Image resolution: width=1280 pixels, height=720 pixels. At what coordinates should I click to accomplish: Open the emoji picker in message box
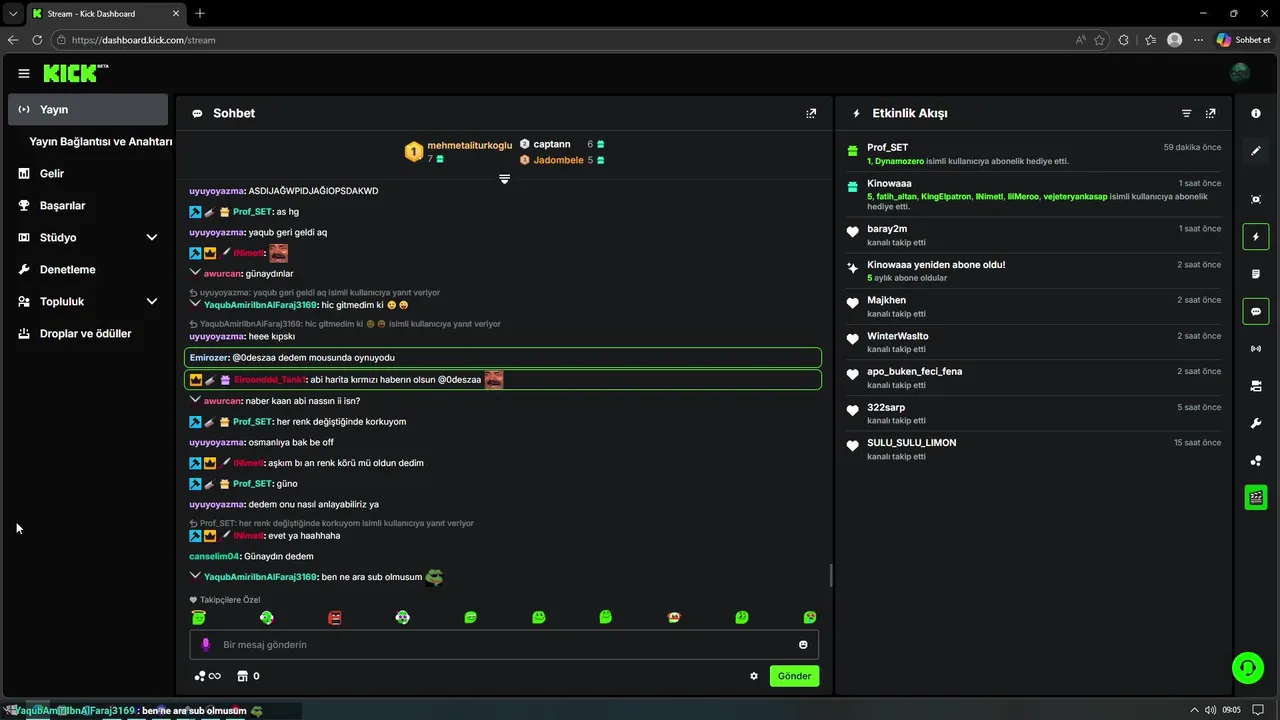click(803, 645)
